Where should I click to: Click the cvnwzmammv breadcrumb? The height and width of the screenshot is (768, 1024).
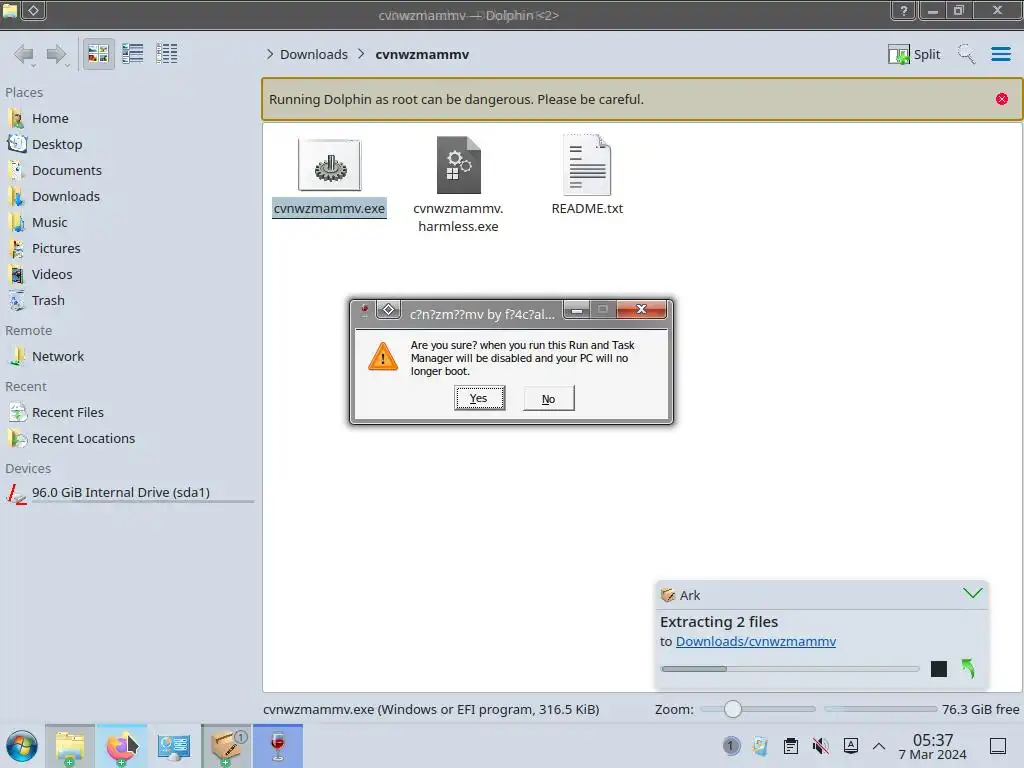click(422, 54)
